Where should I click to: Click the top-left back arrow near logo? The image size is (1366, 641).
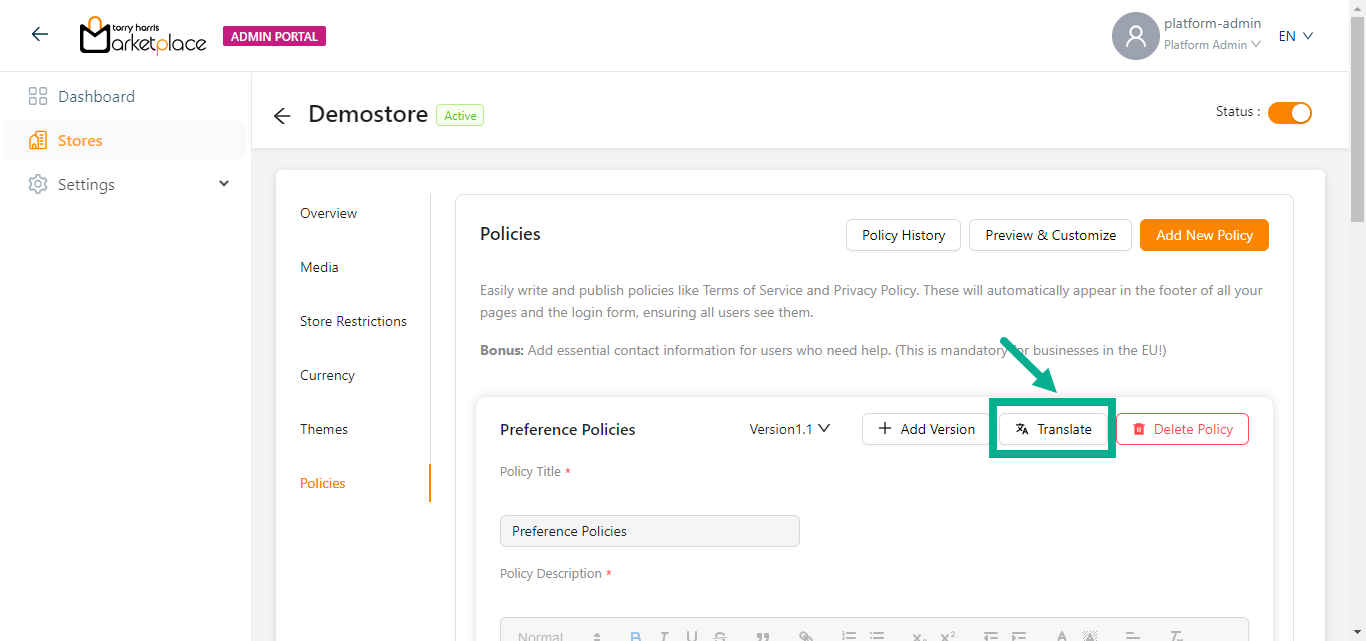40,35
